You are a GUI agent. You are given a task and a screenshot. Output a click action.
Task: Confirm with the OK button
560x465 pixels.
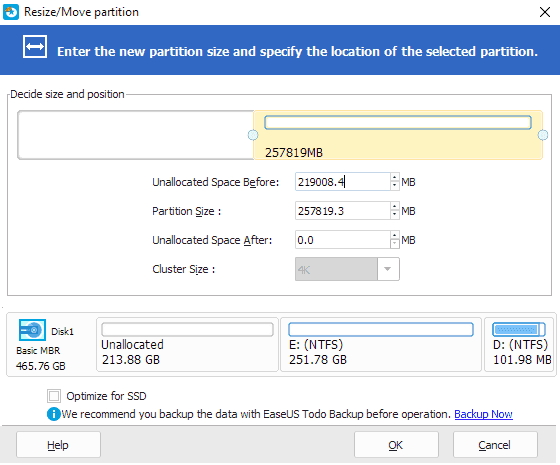[396, 445]
